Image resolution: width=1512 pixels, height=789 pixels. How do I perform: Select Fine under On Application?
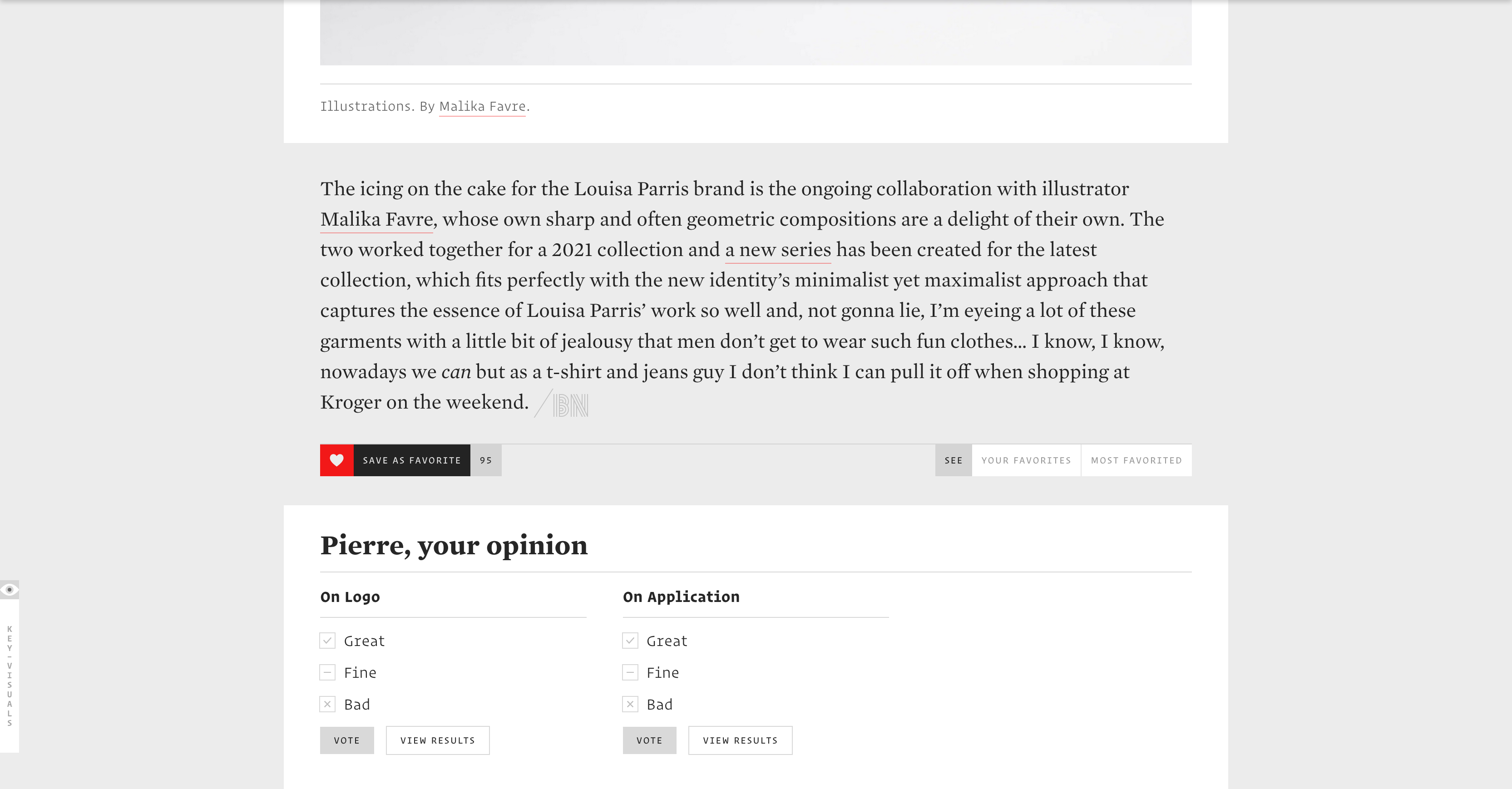(x=630, y=672)
